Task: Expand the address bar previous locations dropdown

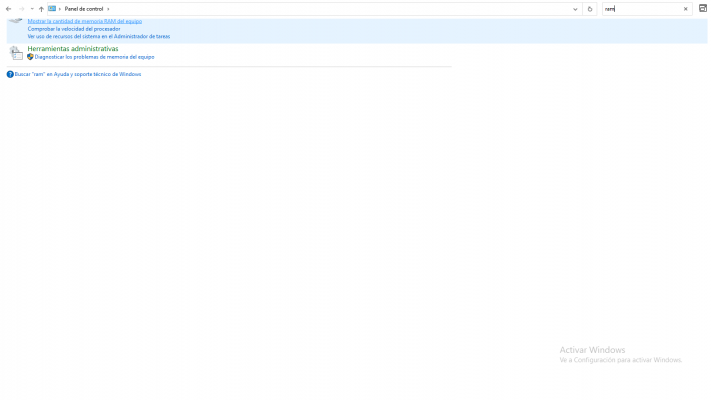Action: tap(575, 9)
